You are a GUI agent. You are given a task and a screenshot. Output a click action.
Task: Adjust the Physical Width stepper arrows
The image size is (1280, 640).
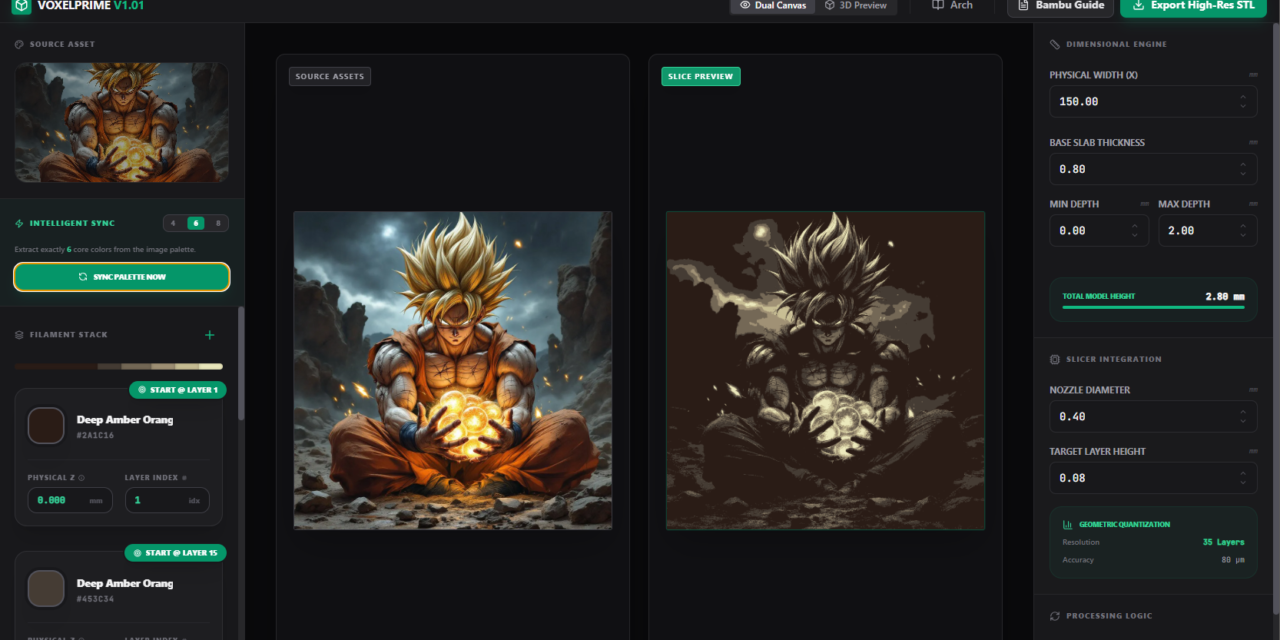1242,102
